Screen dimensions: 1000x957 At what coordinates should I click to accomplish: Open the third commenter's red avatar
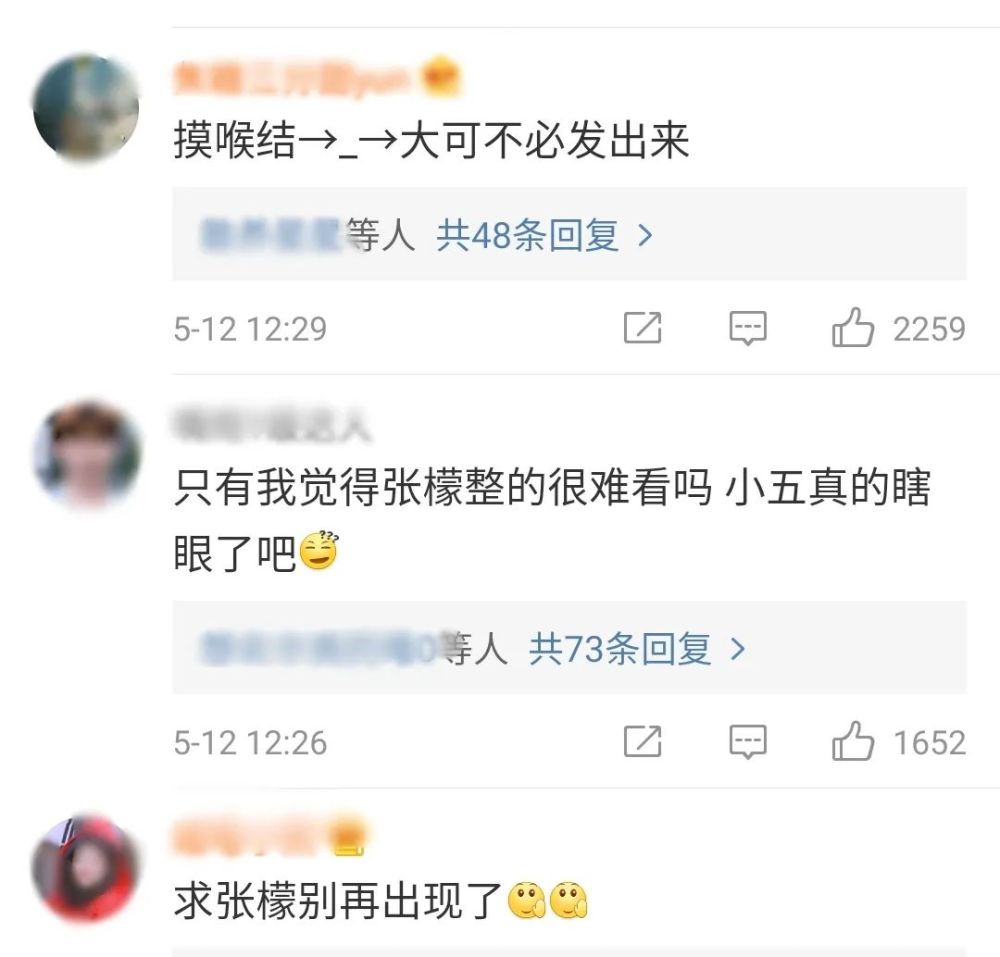[x=86, y=870]
